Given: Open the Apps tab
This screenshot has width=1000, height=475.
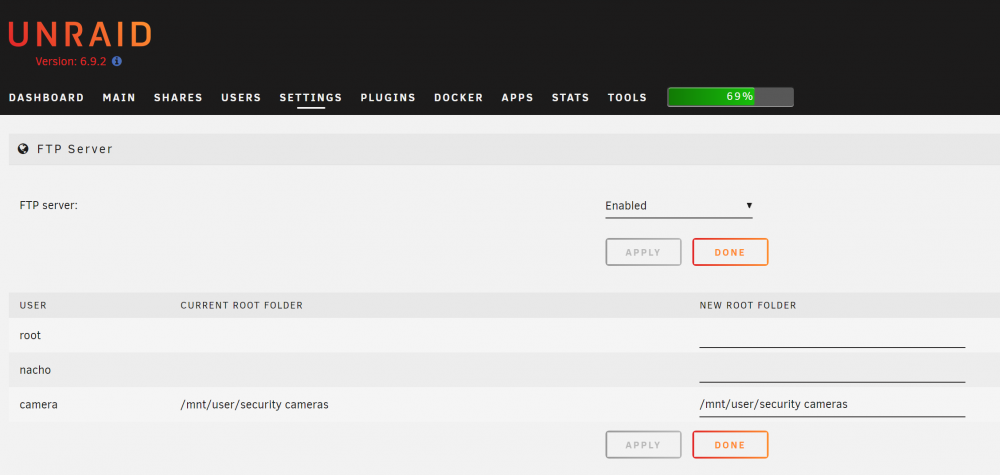Looking at the screenshot, I should 517,98.
